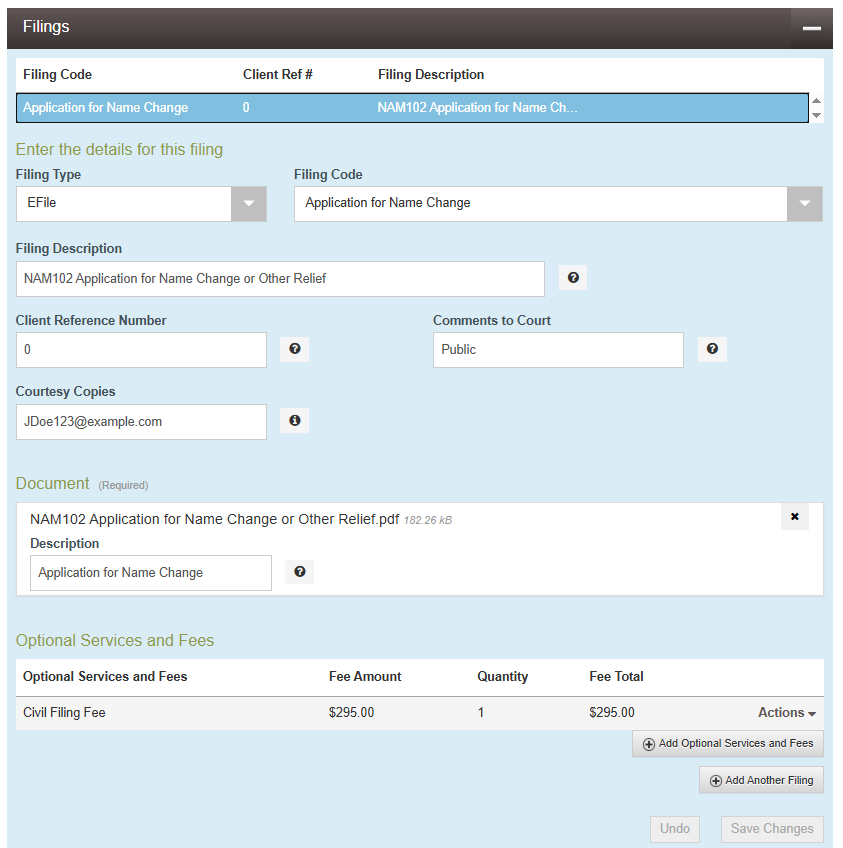
Task: Click help icon next to Client Reference Number
Action: pyautogui.click(x=294, y=349)
